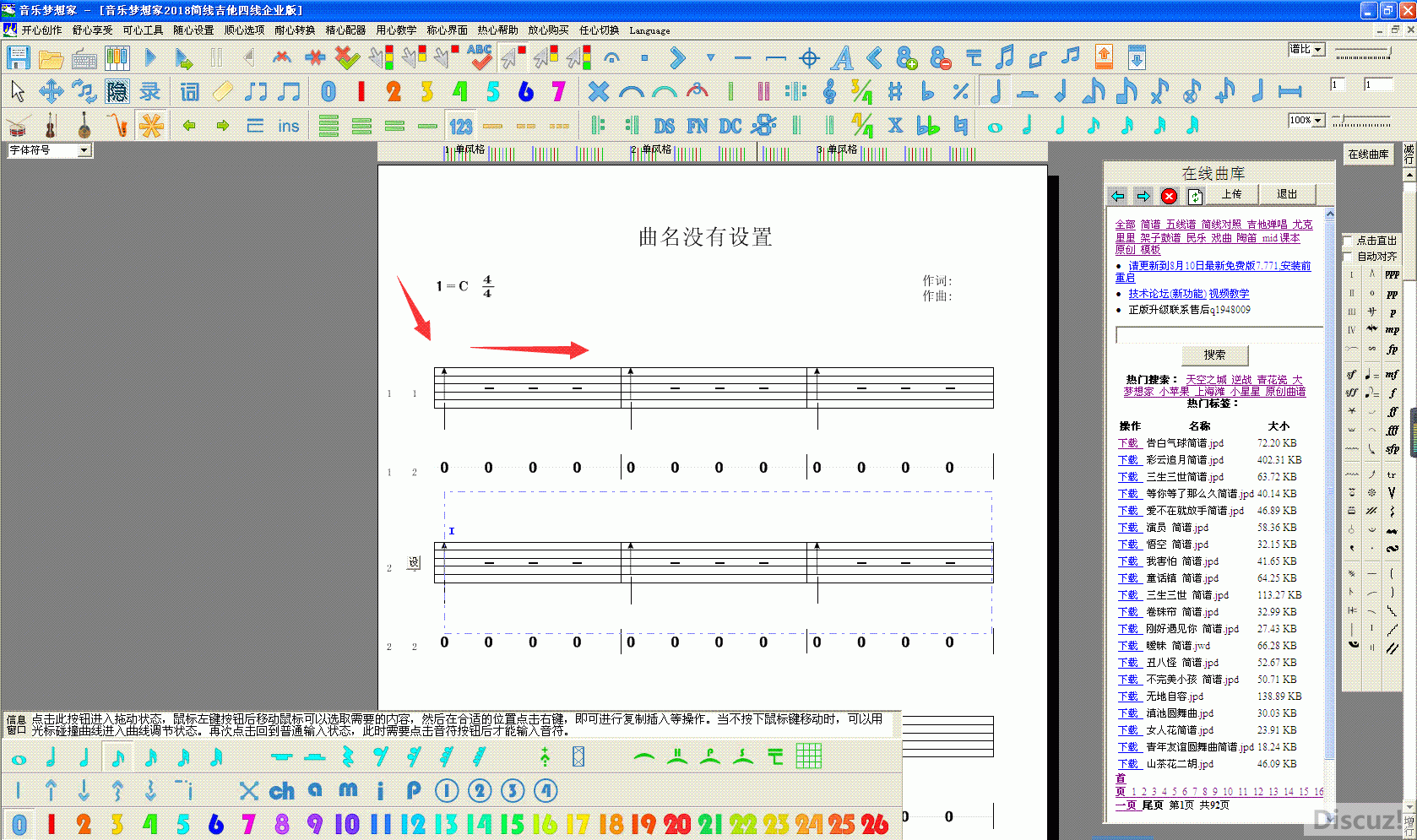Open the 100% zoom dropdown
This screenshot has height=840, width=1417.
coord(1306,120)
